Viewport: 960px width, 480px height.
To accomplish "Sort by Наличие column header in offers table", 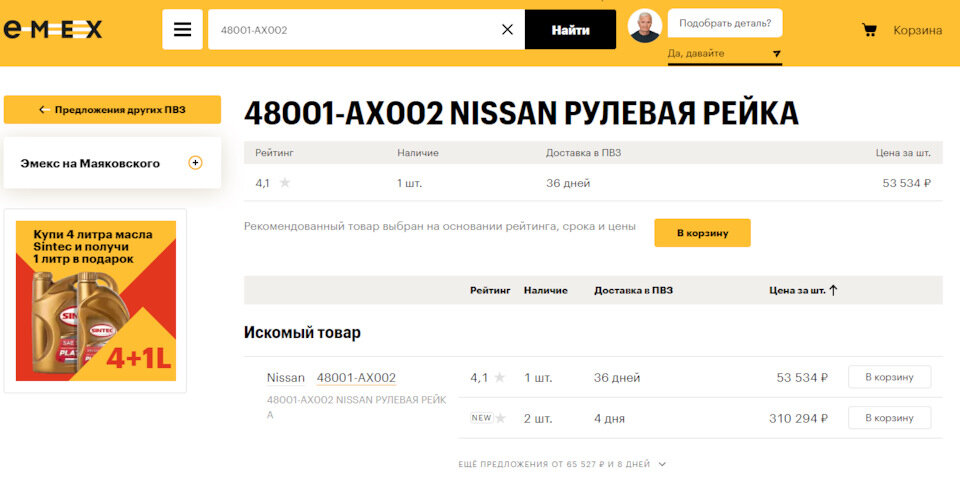I will (x=546, y=290).
